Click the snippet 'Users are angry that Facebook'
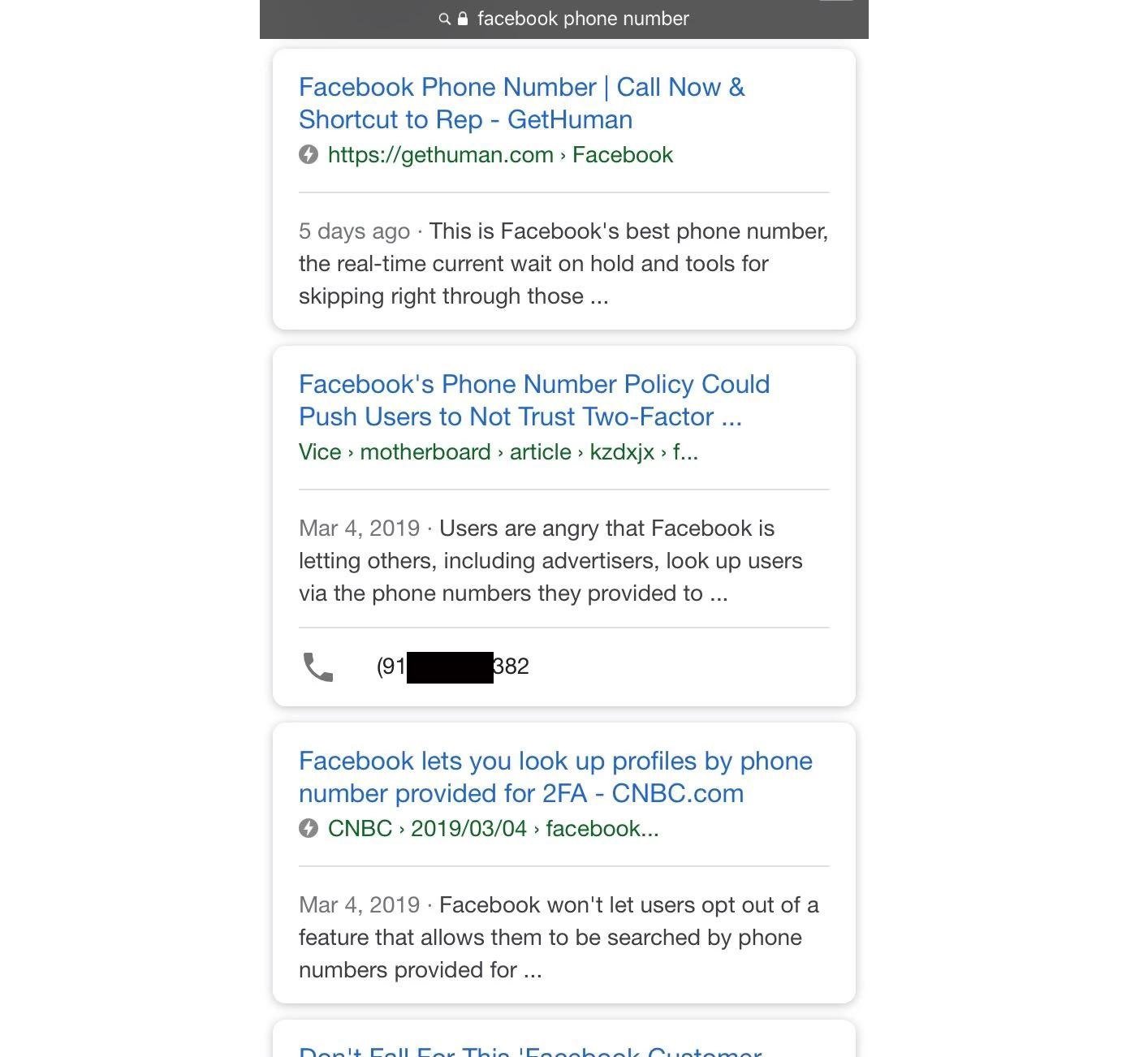The width and height of the screenshot is (1148, 1057). tap(606, 528)
